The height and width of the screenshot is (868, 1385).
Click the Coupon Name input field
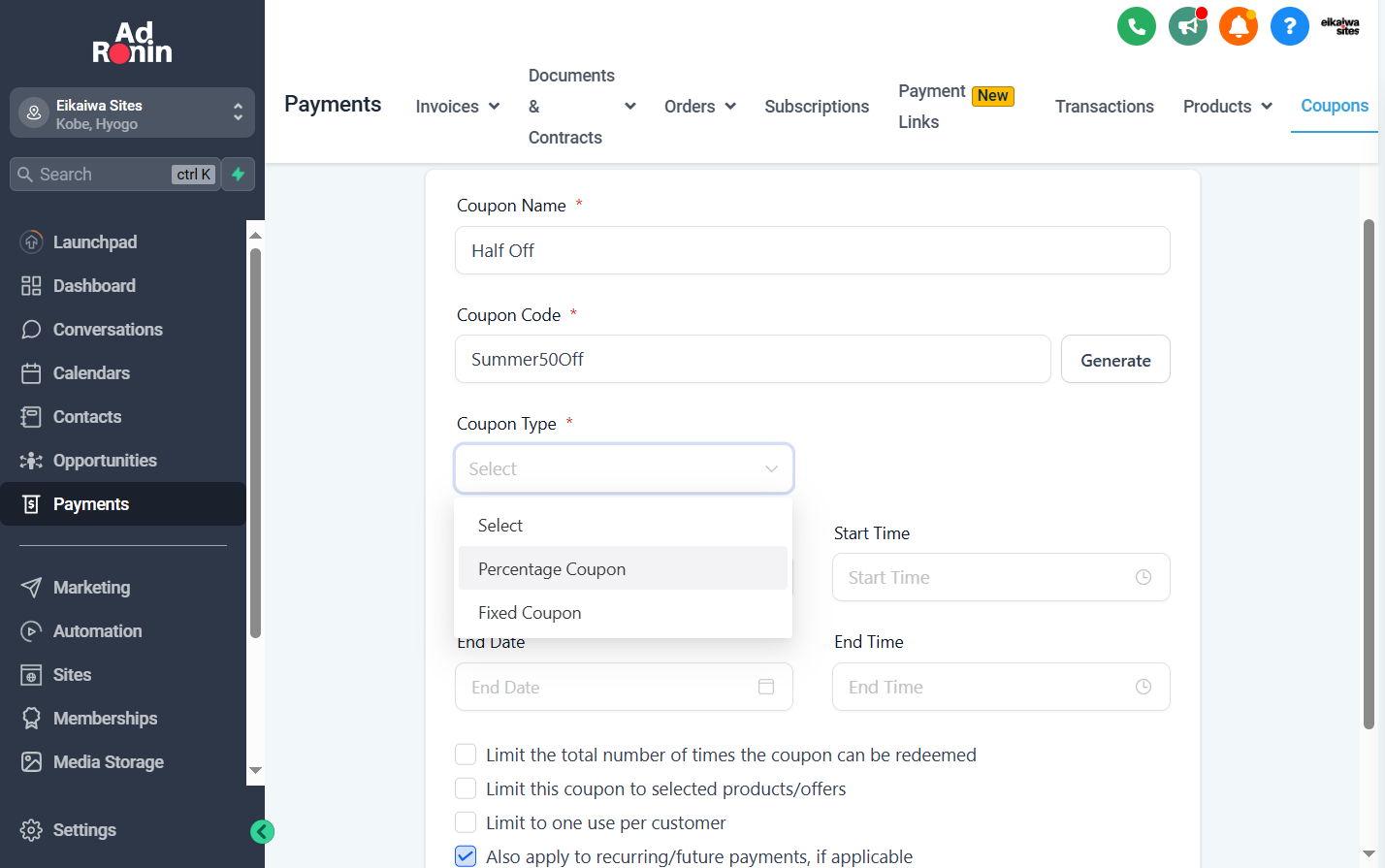(x=813, y=250)
